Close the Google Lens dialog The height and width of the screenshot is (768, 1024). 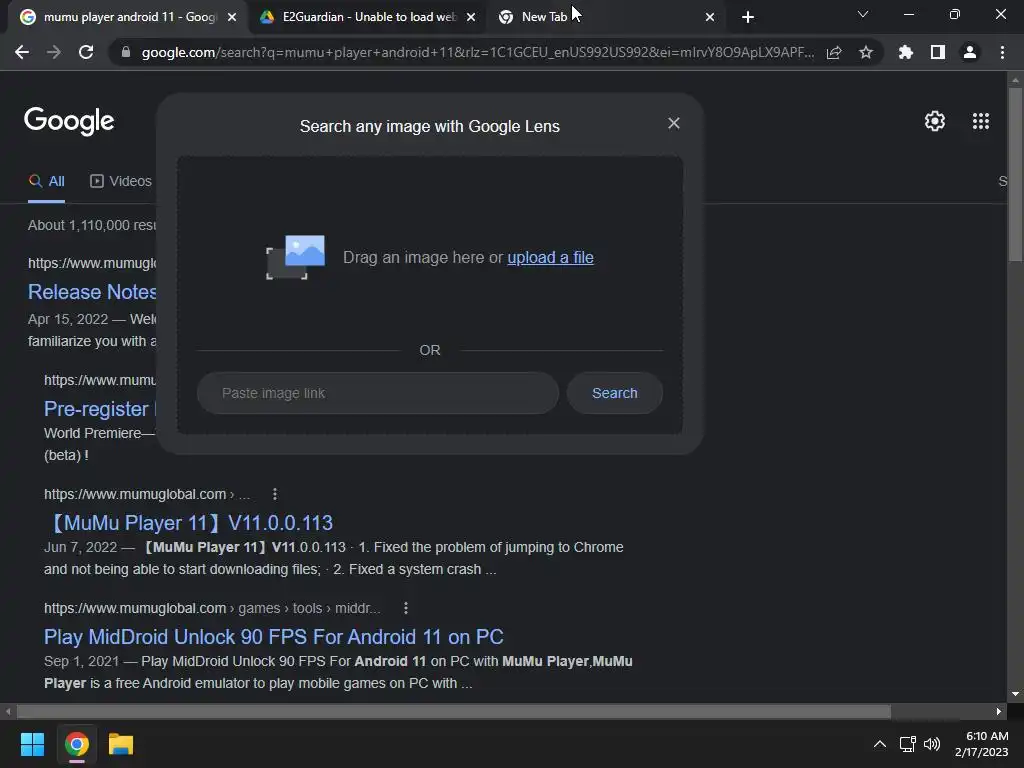(x=674, y=123)
